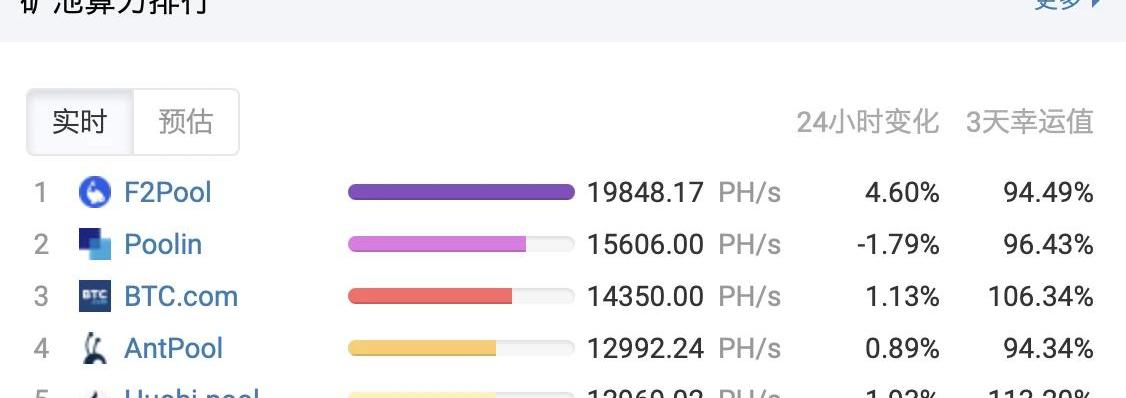Click the AntPool ant logo icon
This screenshot has width=1126, height=398.
[95, 348]
